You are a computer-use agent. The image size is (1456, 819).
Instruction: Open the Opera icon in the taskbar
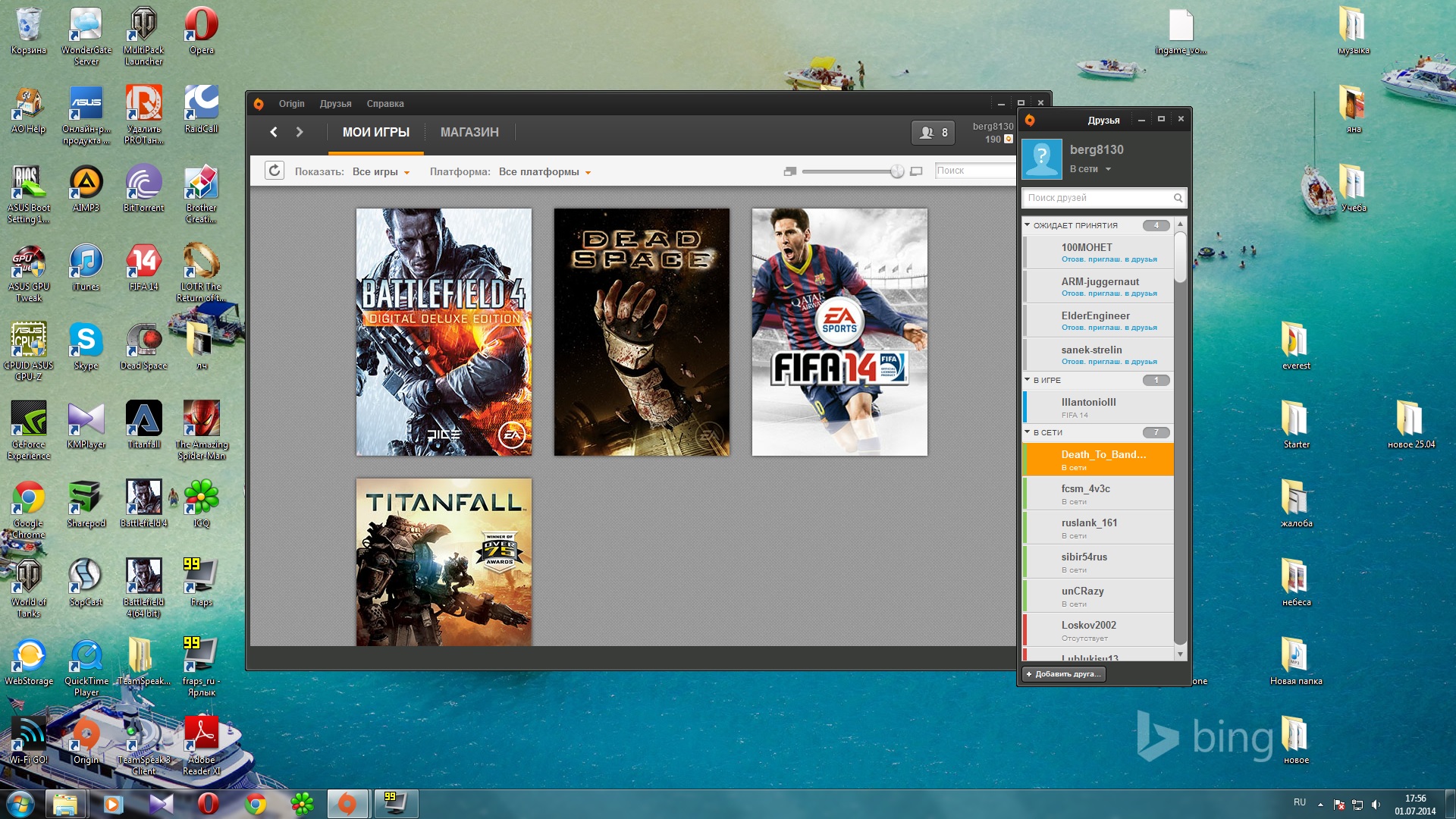[208, 804]
